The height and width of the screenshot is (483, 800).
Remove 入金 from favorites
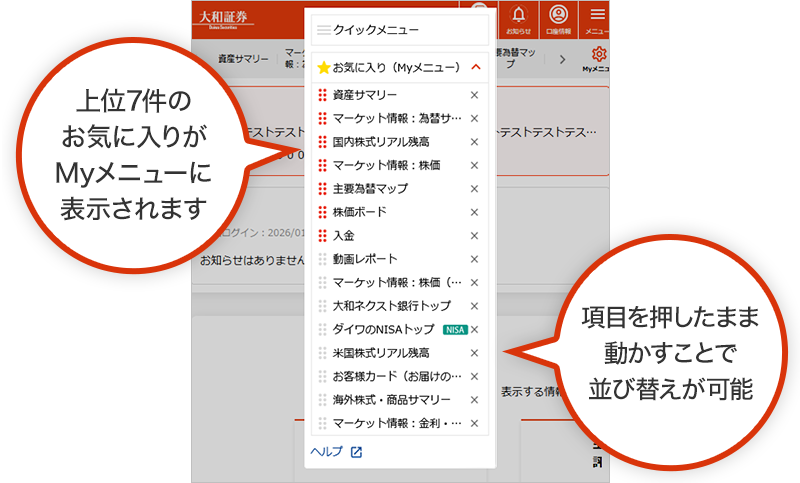[x=474, y=236]
